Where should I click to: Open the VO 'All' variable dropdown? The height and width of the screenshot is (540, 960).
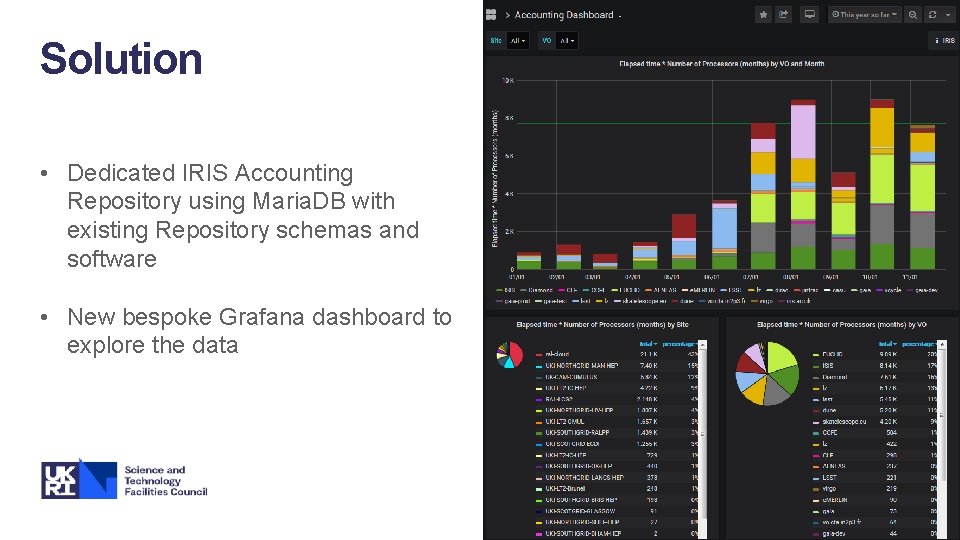tap(567, 41)
